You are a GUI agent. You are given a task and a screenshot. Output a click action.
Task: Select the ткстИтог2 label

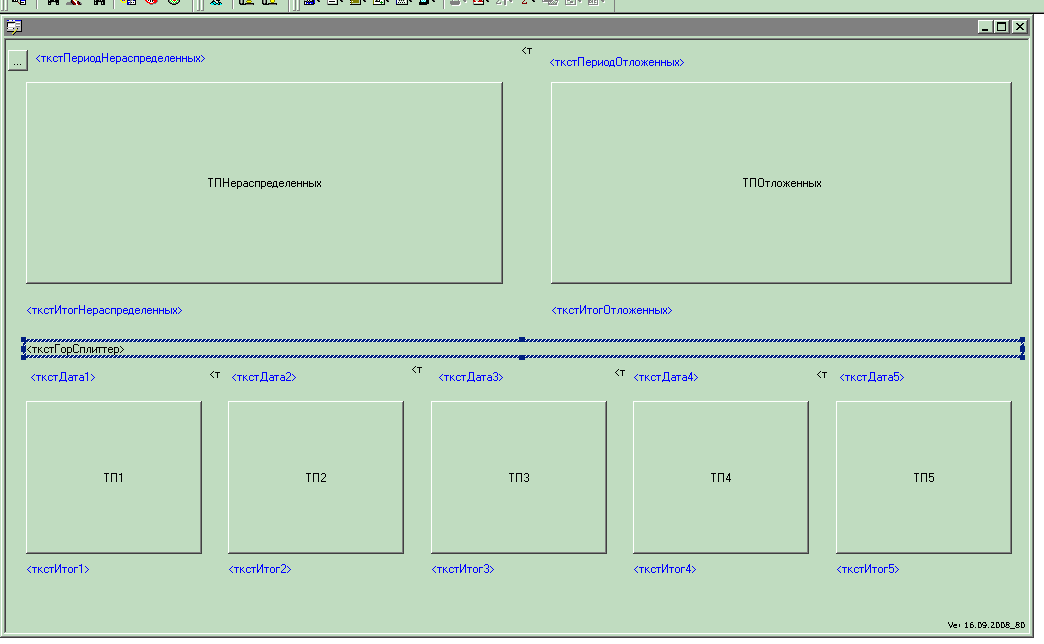(260, 570)
